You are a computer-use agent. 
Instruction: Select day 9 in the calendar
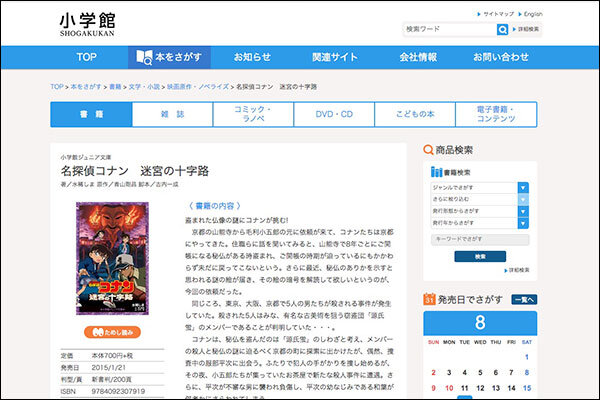coord(434,388)
